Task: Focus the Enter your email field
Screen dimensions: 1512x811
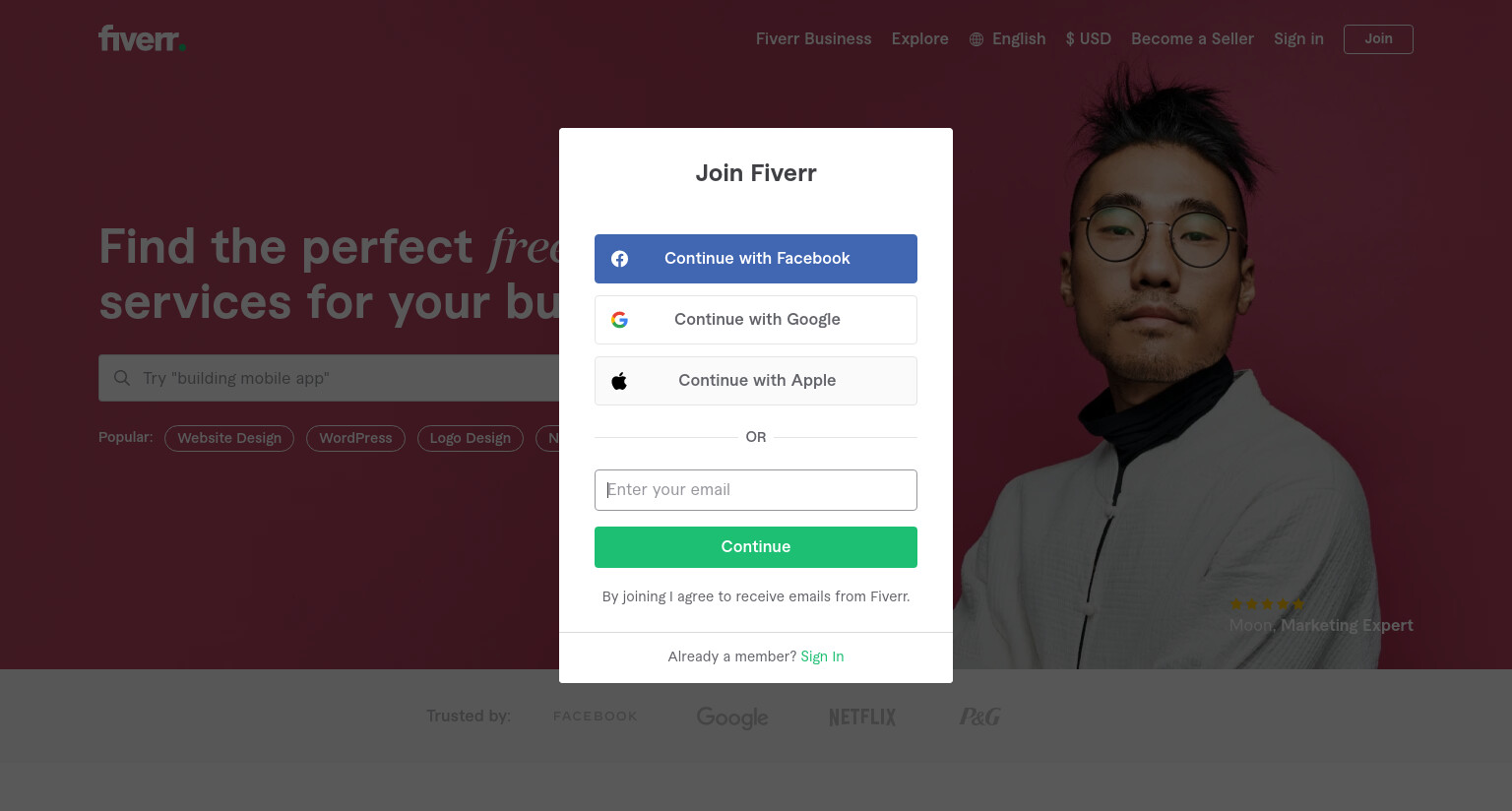Action: click(756, 490)
